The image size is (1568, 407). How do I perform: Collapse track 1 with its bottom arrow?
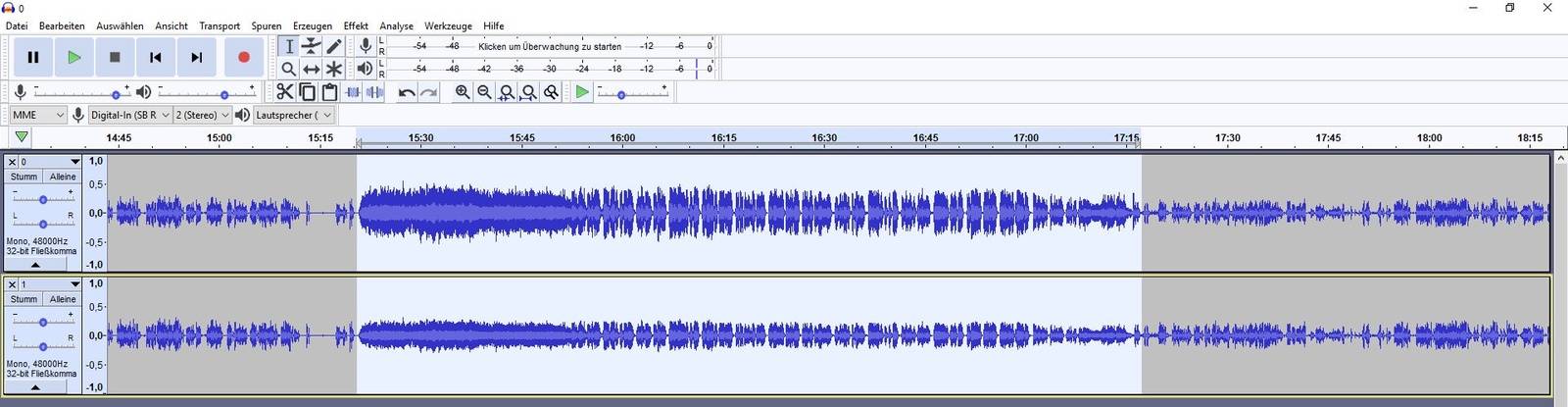pyautogui.click(x=35, y=387)
